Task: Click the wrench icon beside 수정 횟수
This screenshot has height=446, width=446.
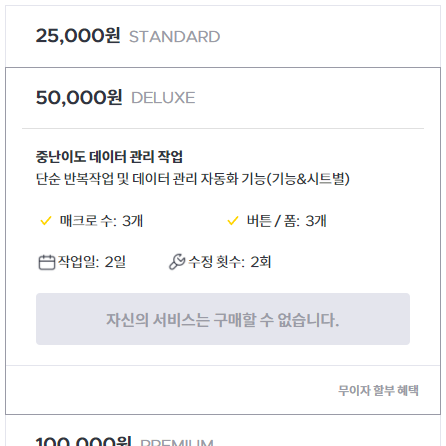Action: [x=177, y=262]
